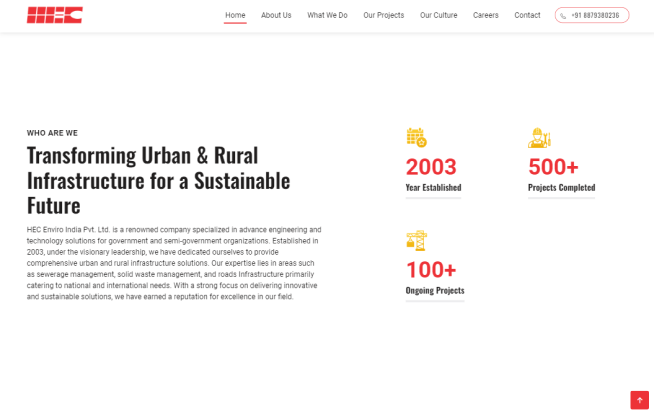Click the phone icon in the header
Image resolution: width=654 pixels, height=410 pixels.
(563, 16)
